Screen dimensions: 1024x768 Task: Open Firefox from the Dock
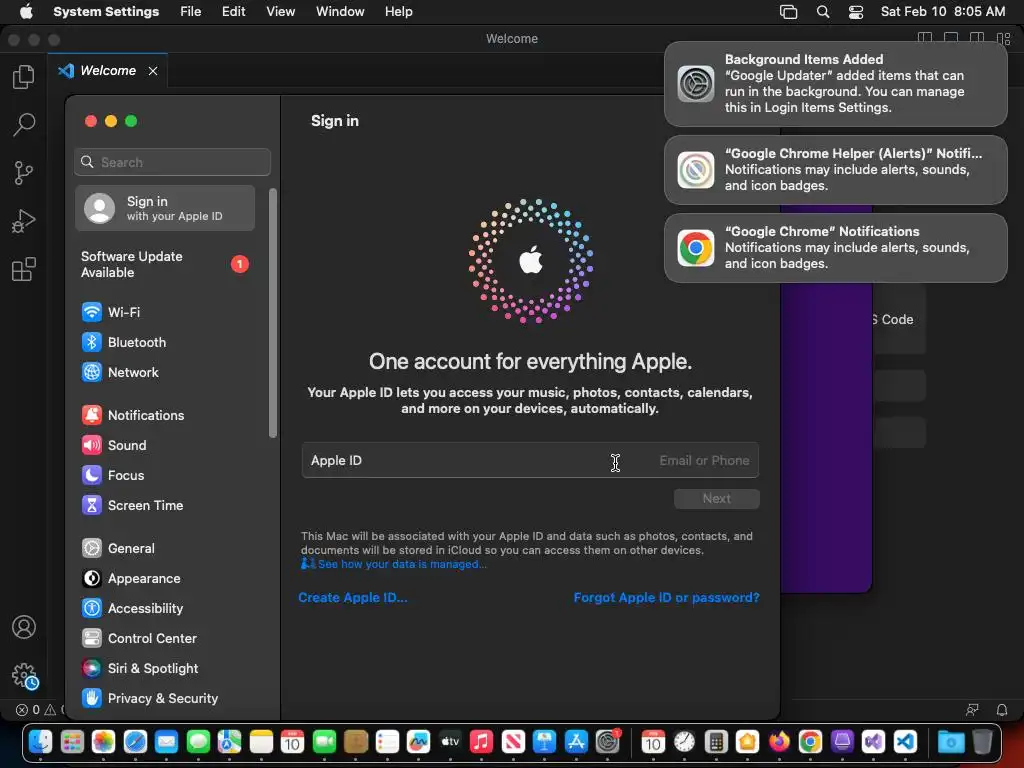[778, 742]
